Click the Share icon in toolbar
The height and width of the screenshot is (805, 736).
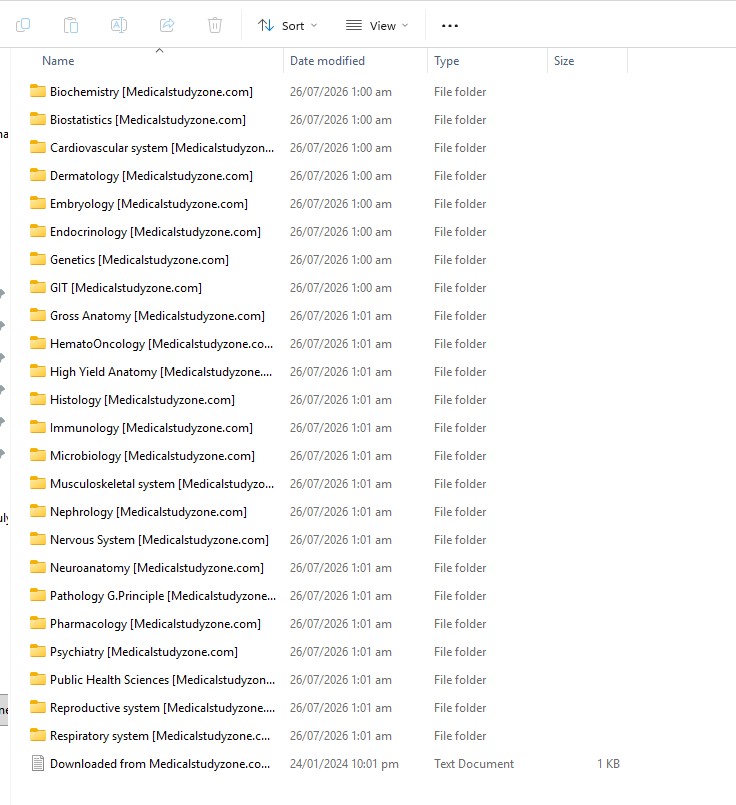[167, 25]
